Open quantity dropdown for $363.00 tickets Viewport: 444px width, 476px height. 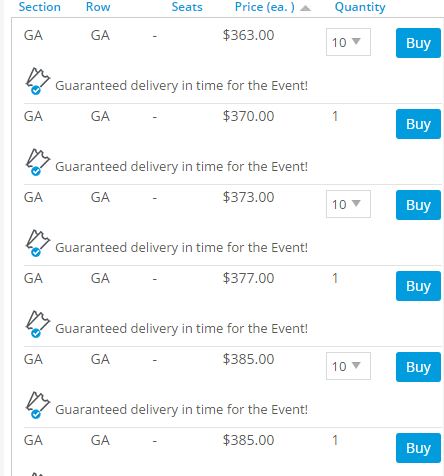coord(348,42)
